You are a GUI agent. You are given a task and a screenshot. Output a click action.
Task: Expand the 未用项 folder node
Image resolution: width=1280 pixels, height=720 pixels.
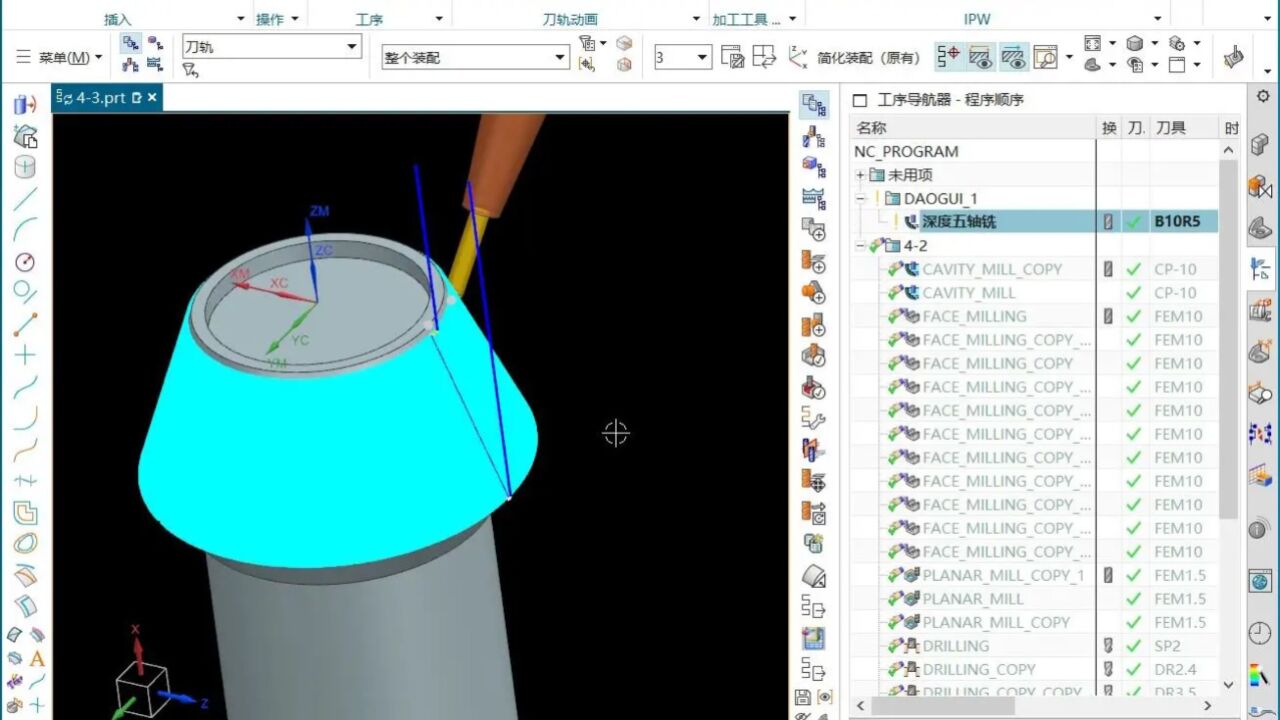[860, 175]
